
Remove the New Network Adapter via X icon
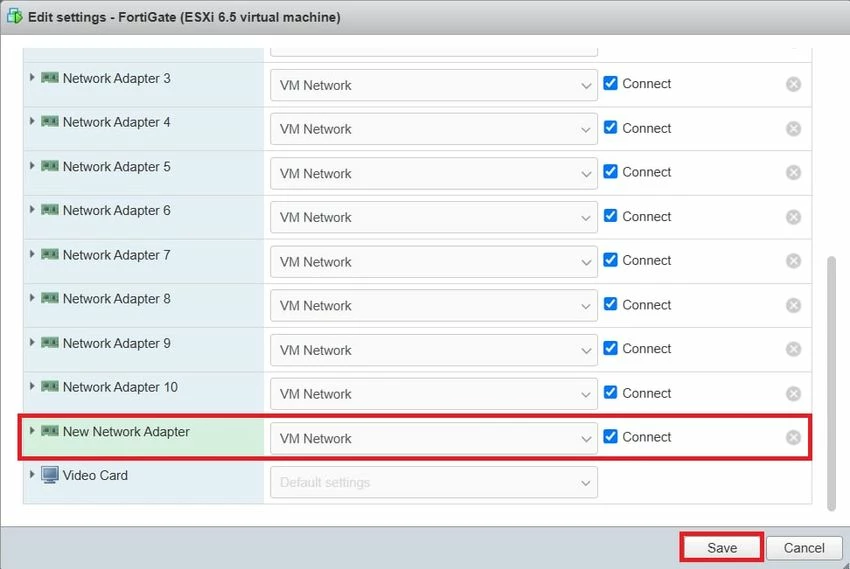(x=793, y=437)
